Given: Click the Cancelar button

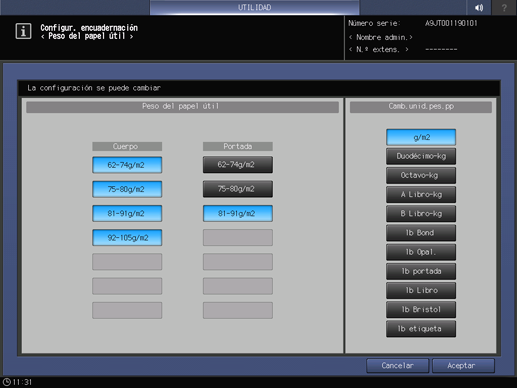Looking at the screenshot, I should [x=397, y=366].
